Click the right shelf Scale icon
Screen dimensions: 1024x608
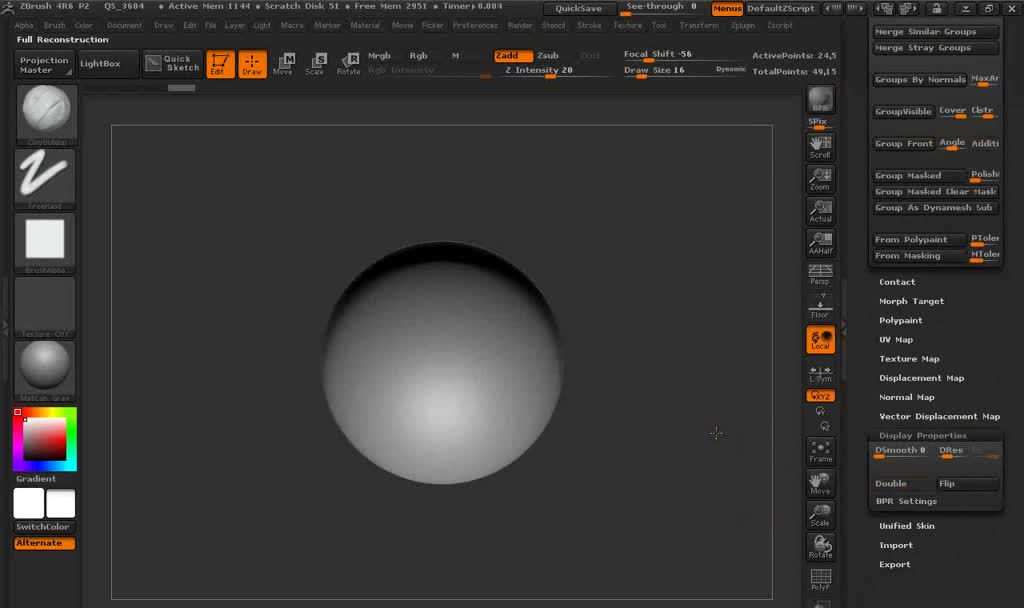click(x=820, y=515)
